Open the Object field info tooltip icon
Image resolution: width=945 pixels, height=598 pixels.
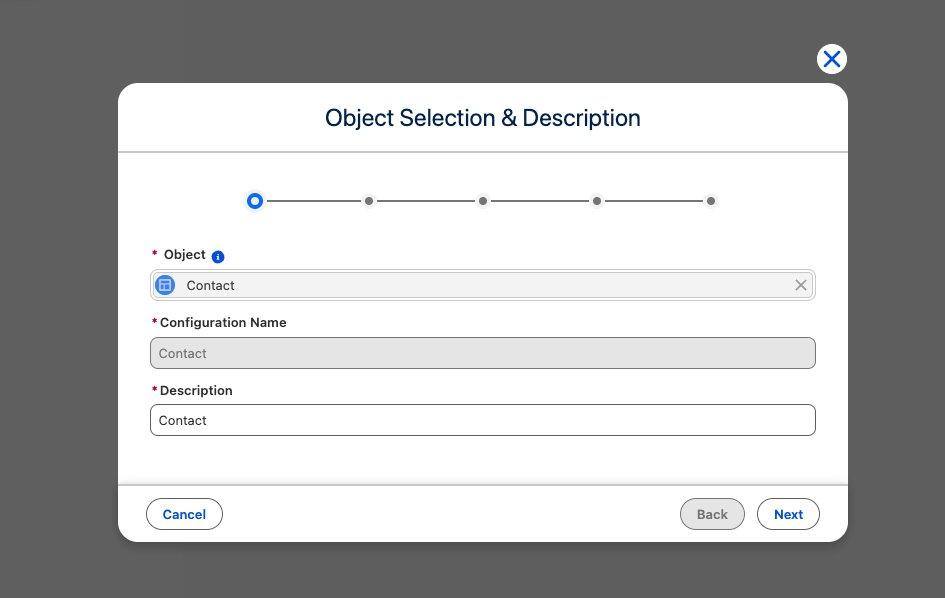(218, 256)
